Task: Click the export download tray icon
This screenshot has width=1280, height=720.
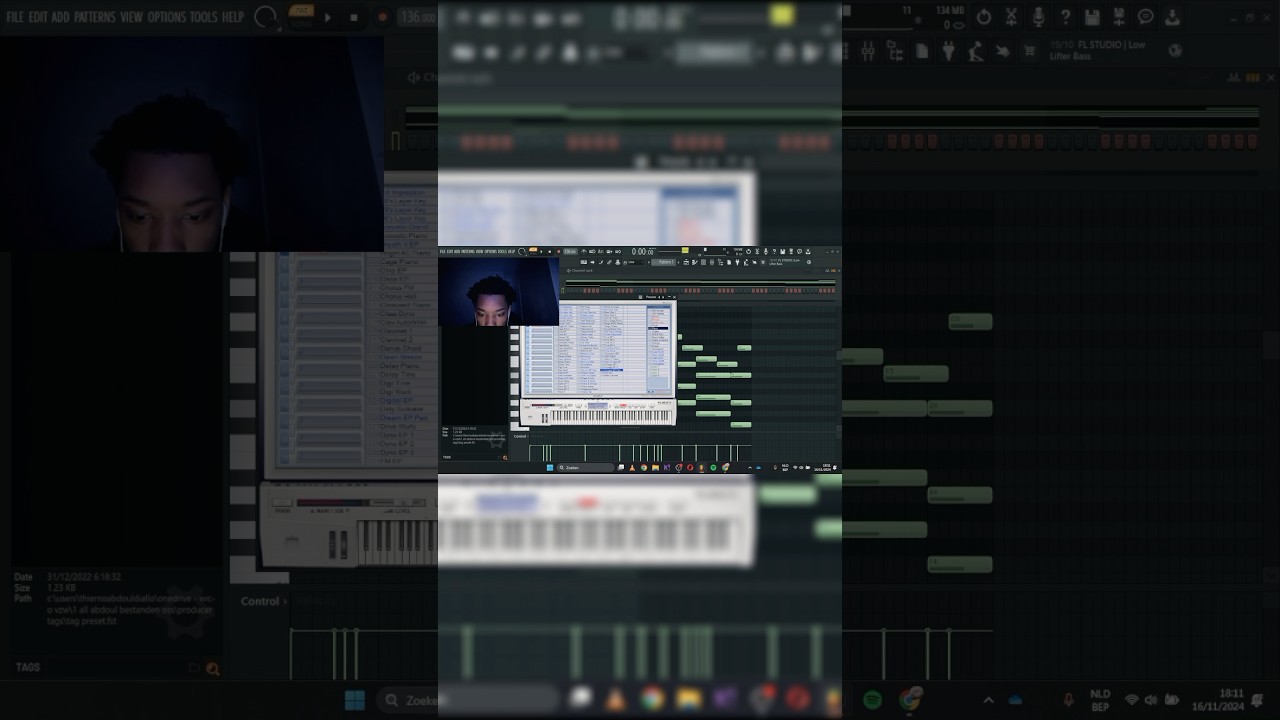Action: pyautogui.click(x=1172, y=17)
